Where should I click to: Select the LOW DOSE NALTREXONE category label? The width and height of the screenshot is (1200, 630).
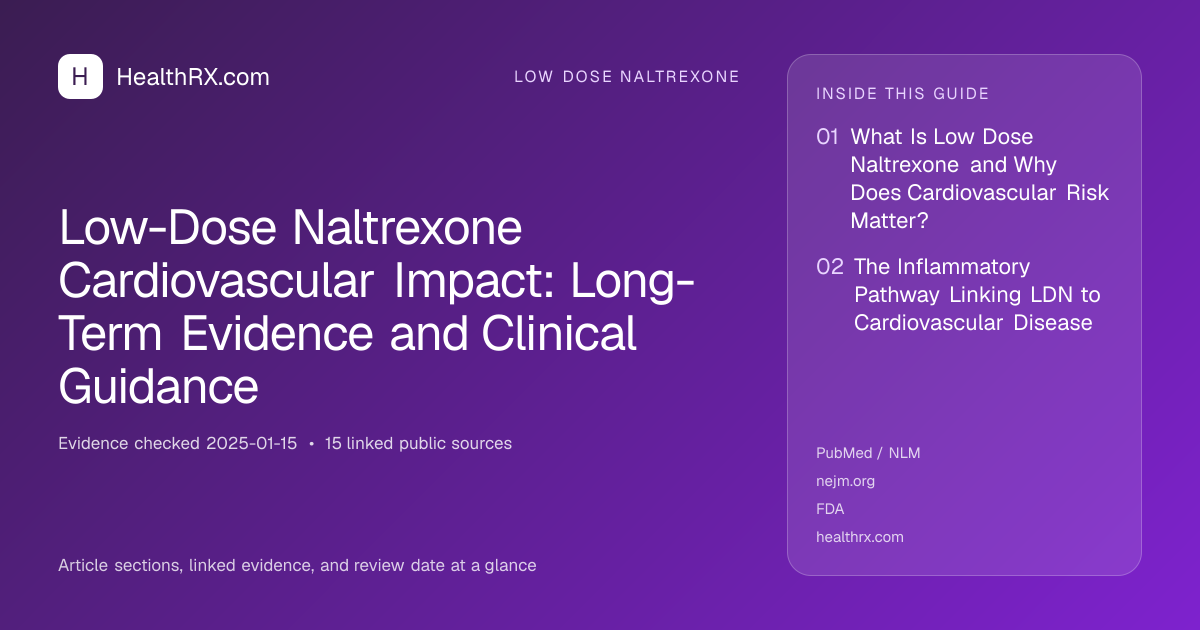pyautogui.click(x=627, y=77)
